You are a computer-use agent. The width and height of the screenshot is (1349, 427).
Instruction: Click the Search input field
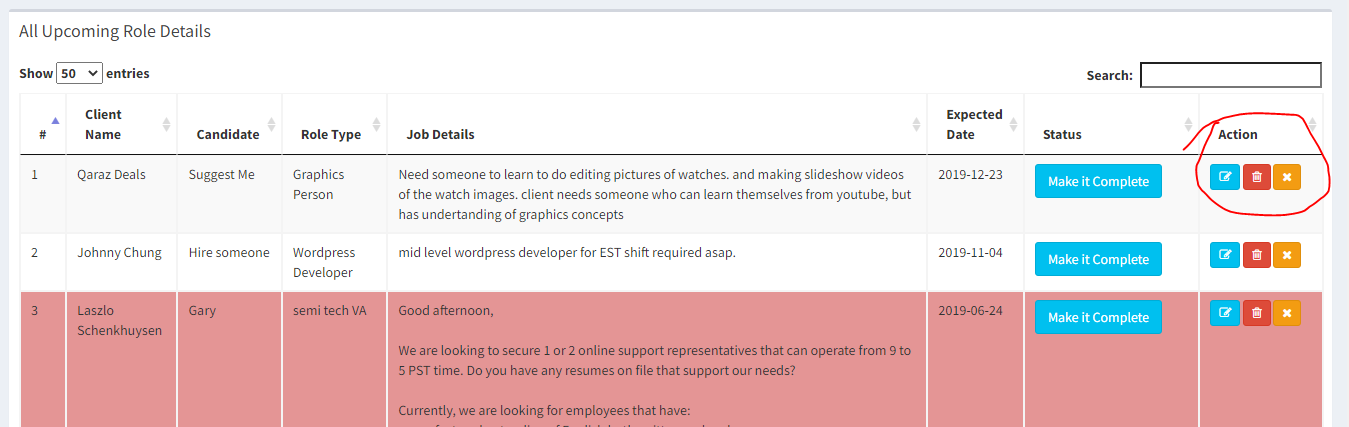click(1230, 75)
